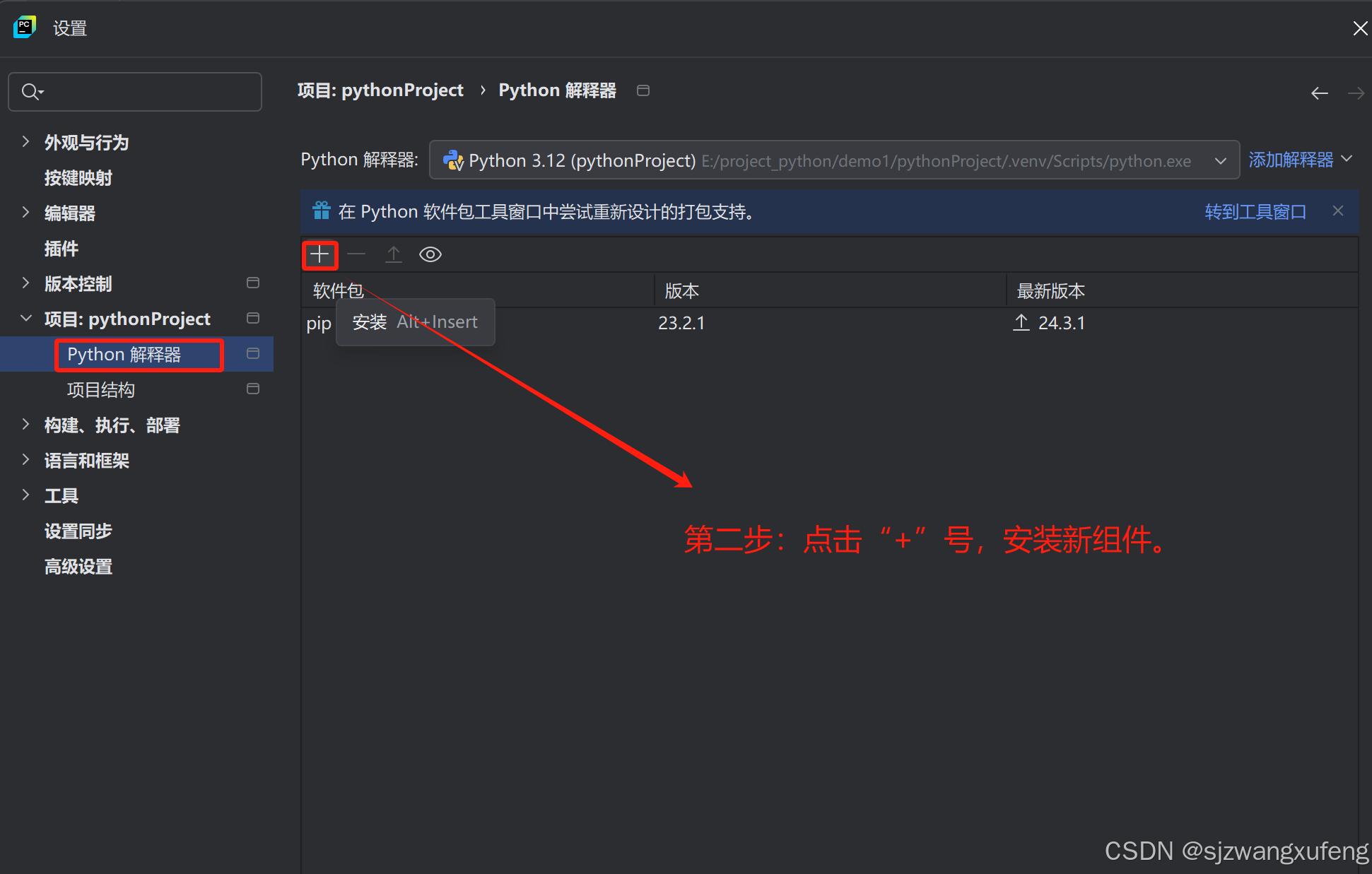The image size is (1372, 874).
Task: Click the 项目: pythonProject breadcrumb
Action: click(380, 90)
